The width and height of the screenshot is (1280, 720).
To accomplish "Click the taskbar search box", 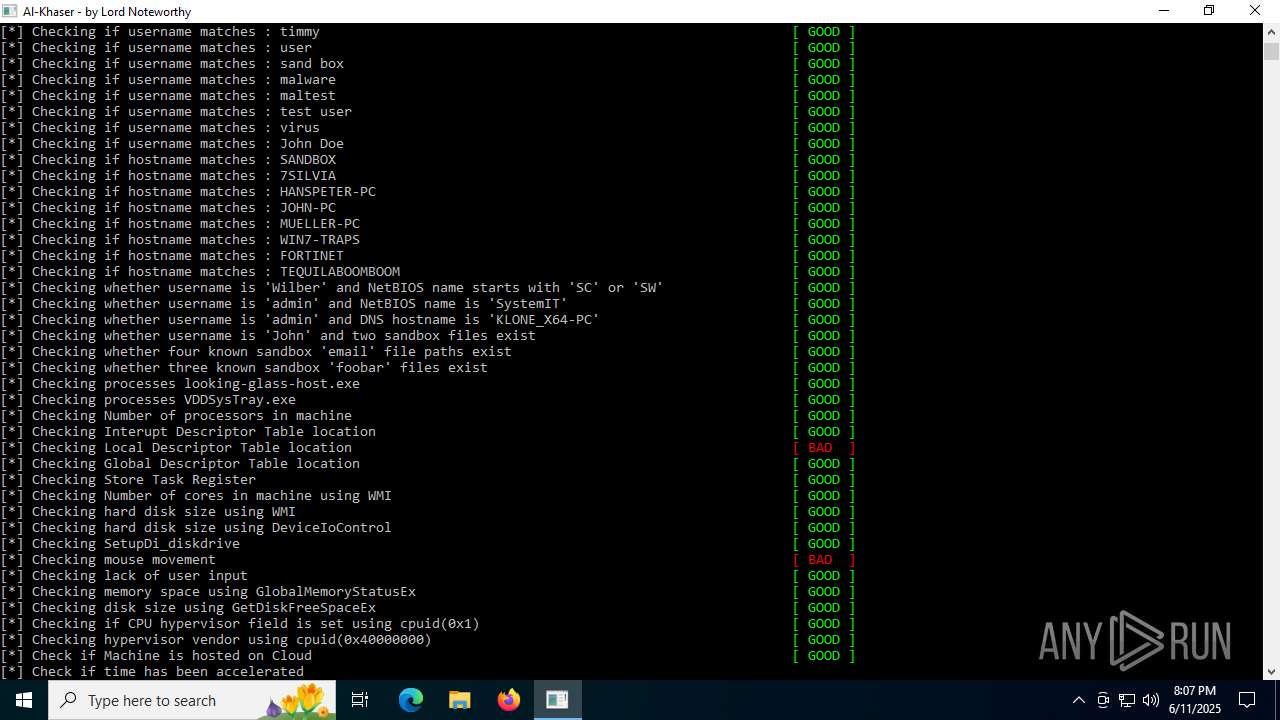I will (x=192, y=700).
